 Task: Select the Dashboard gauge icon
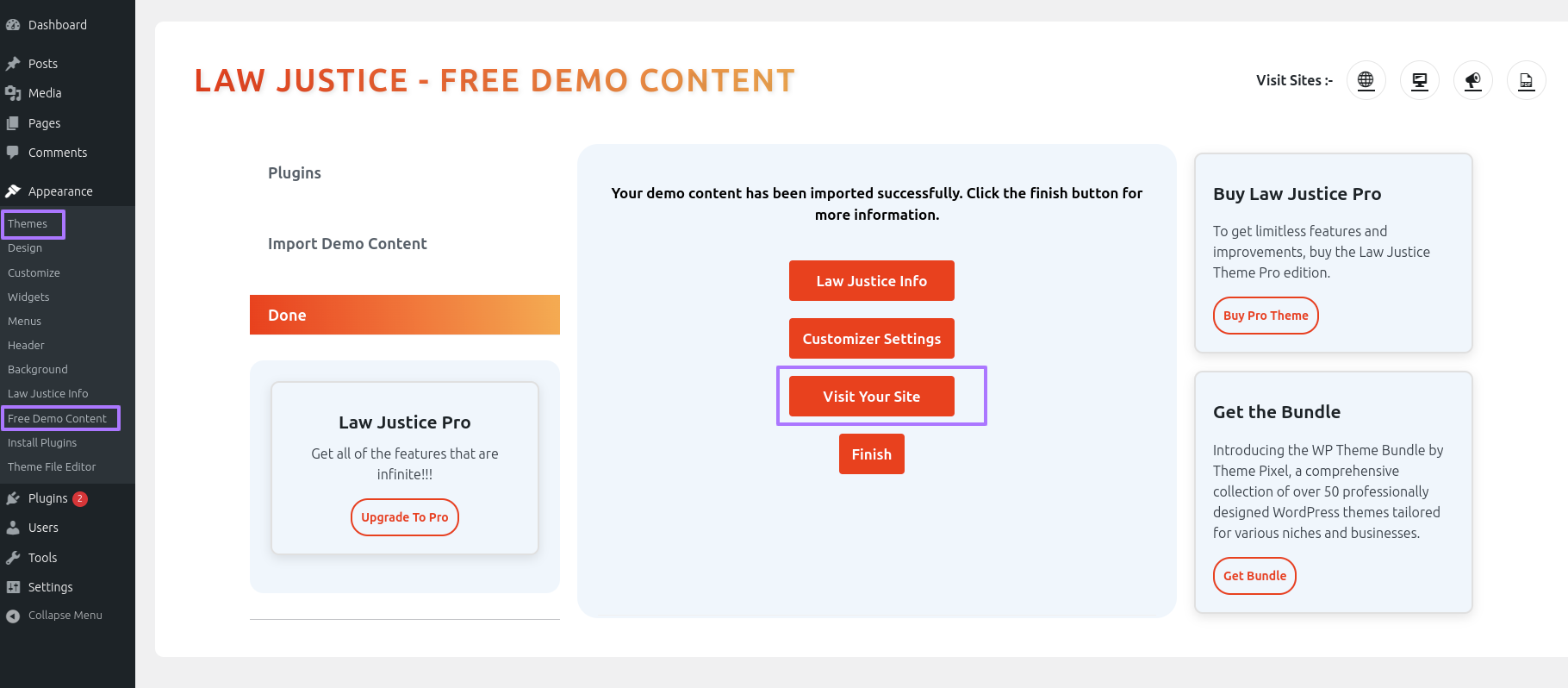coord(13,25)
